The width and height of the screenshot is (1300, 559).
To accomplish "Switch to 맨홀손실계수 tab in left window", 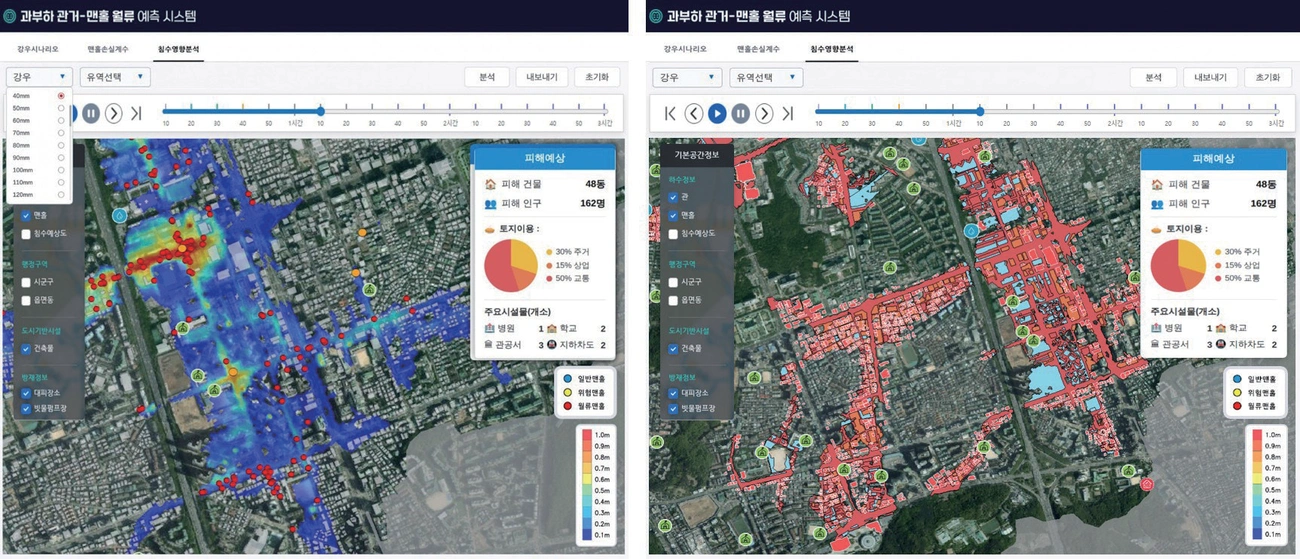I will click(x=108, y=48).
